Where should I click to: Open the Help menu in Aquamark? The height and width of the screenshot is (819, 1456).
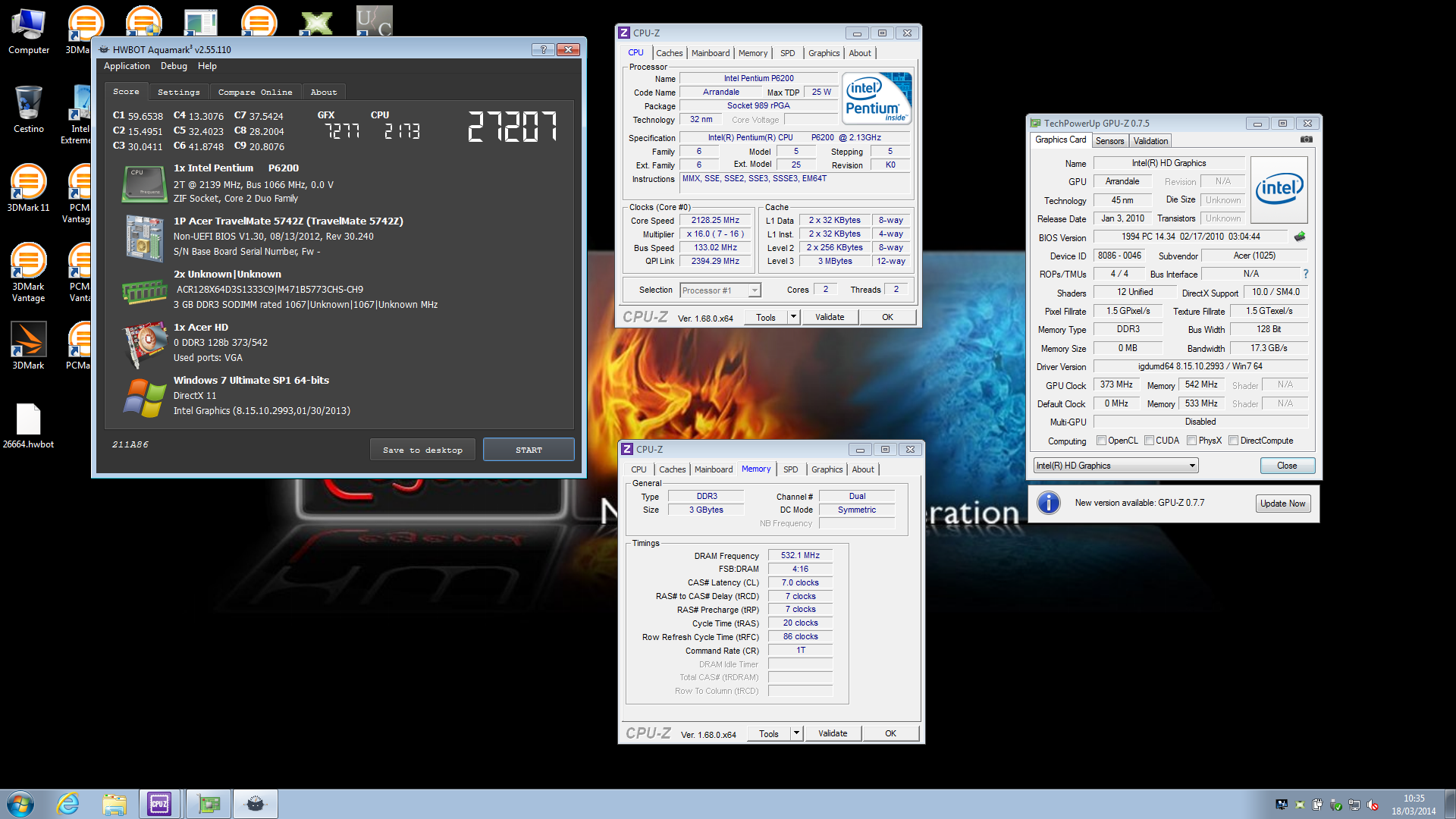tap(207, 67)
